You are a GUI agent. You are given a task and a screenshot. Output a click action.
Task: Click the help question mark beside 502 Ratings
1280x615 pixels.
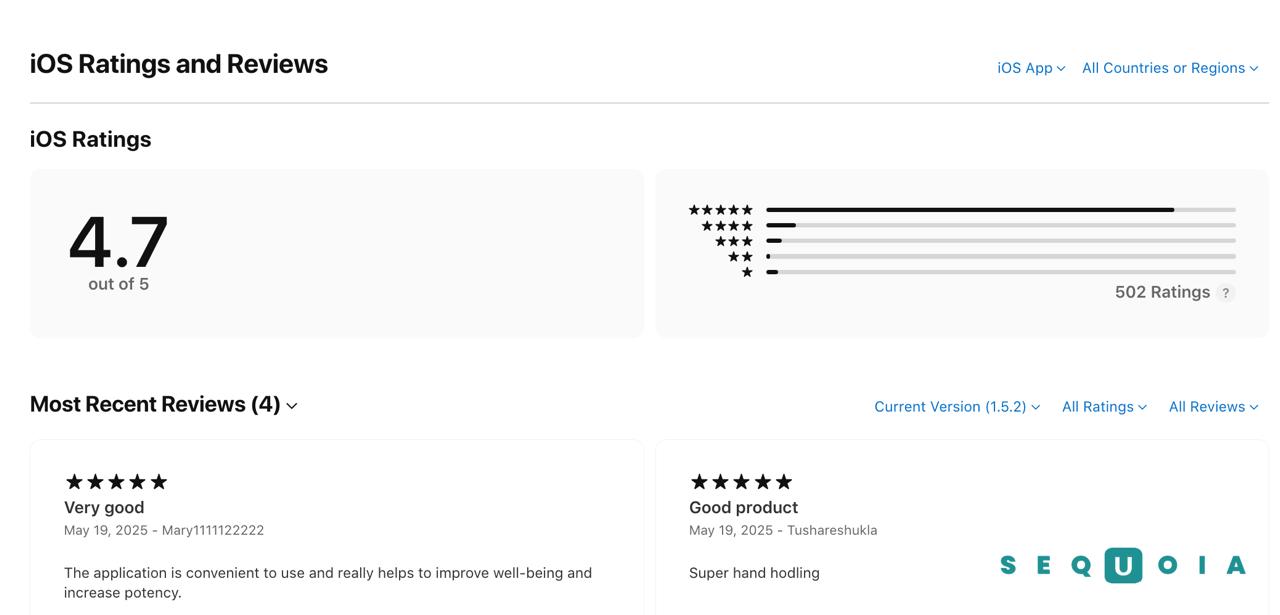(x=1226, y=293)
